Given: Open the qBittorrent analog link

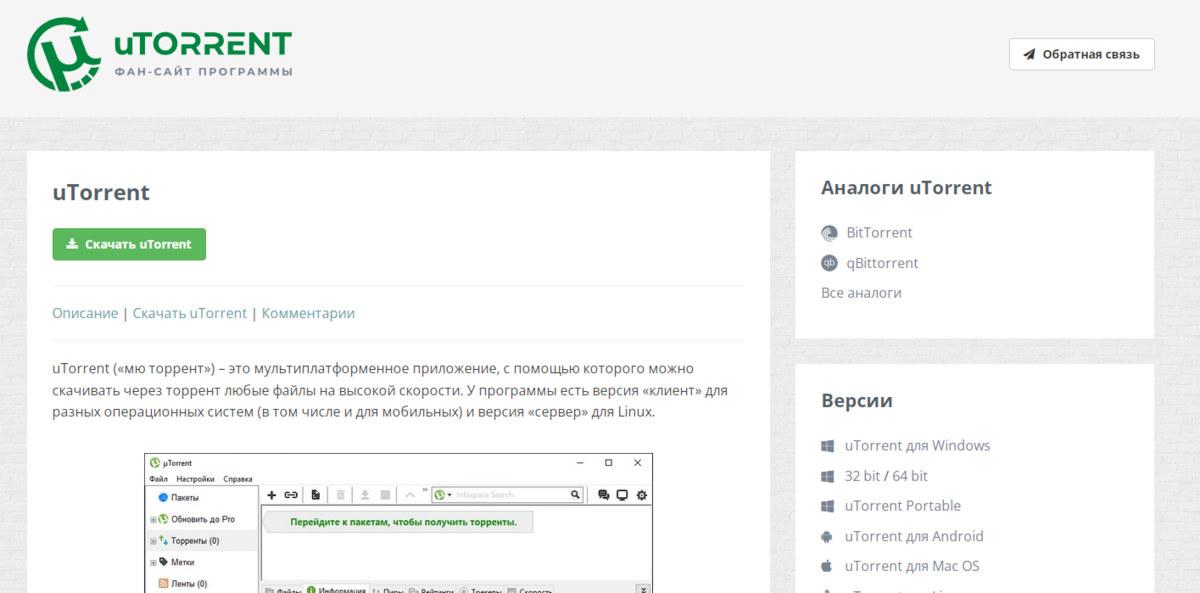Looking at the screenshot, I should tap(882, 263).
